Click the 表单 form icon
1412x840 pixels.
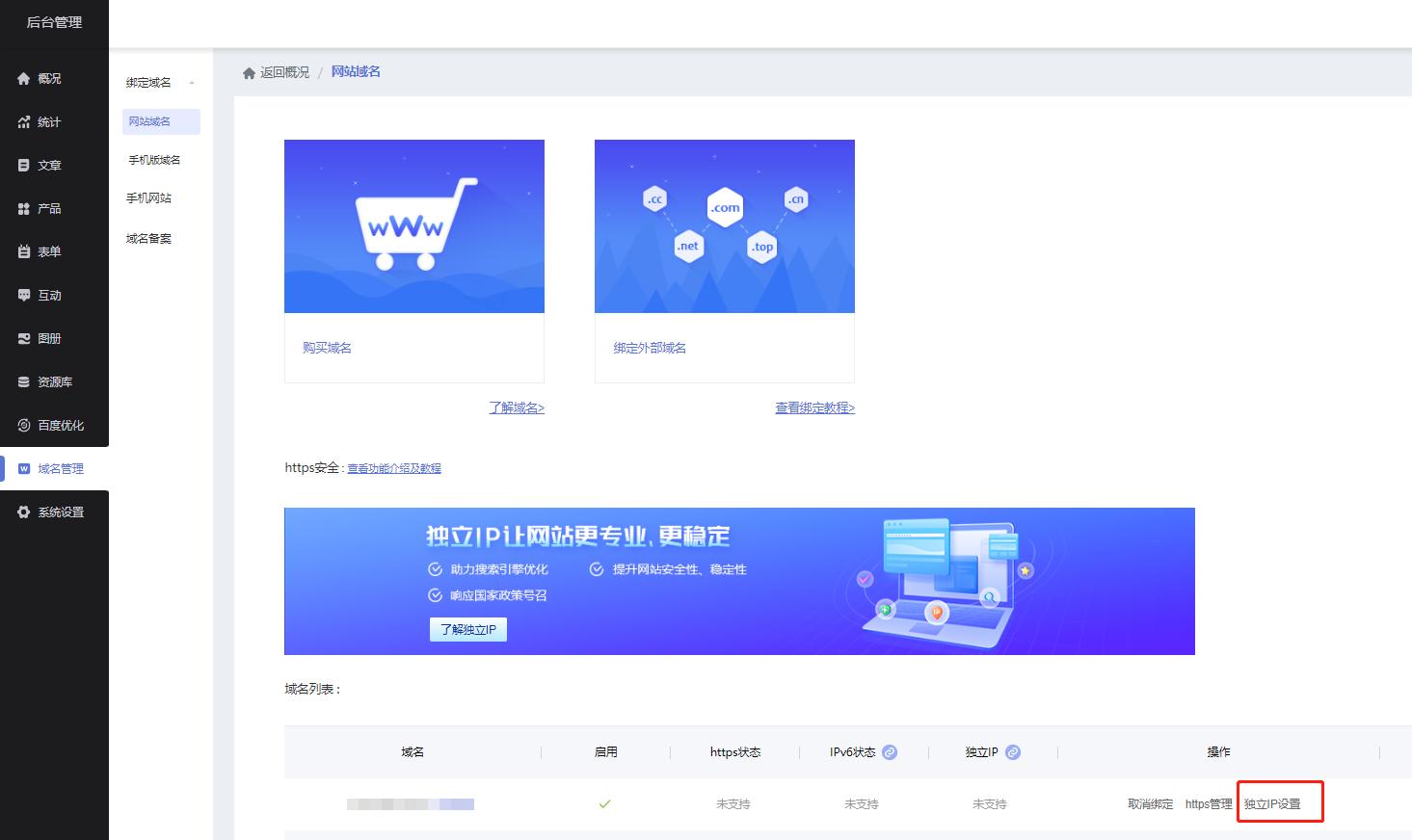[24, 252]
